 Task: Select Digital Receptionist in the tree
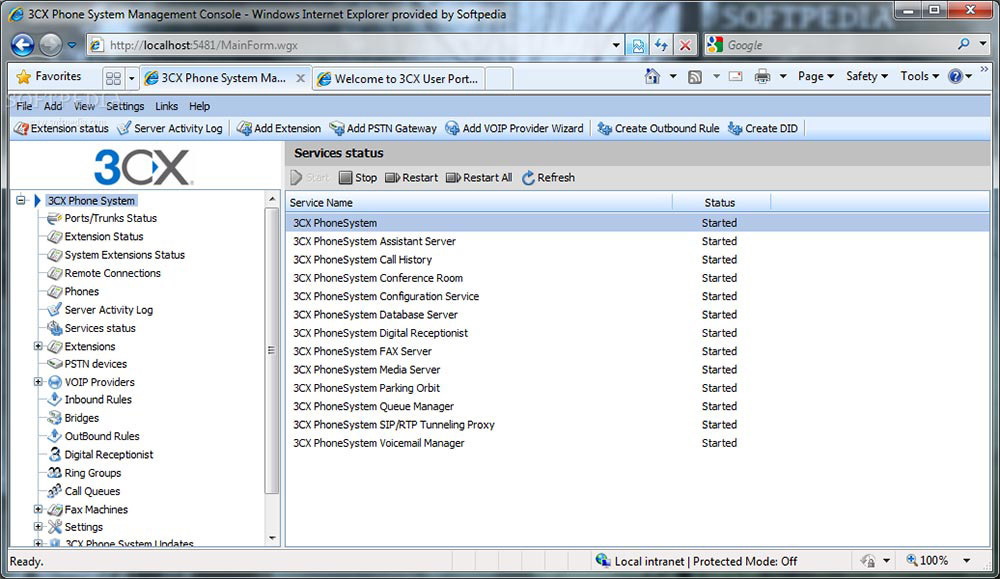click(108, 455)
